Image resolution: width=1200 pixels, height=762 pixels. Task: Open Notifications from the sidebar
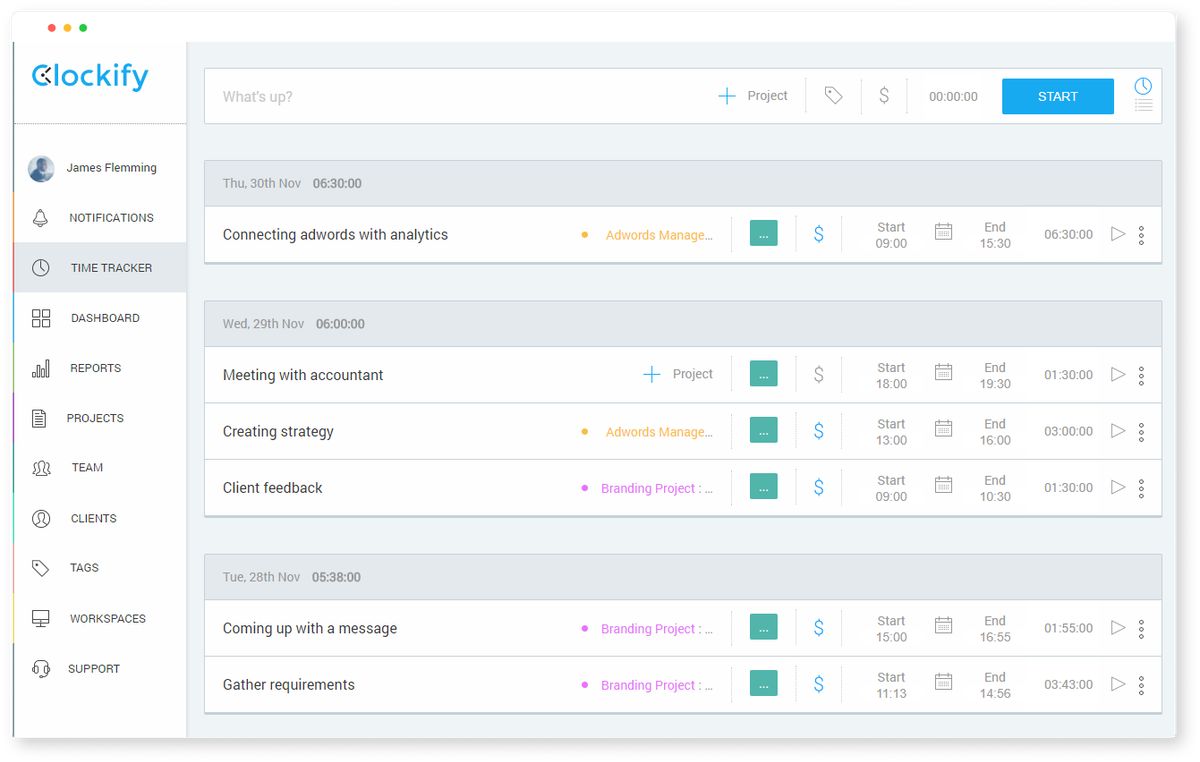110,217
